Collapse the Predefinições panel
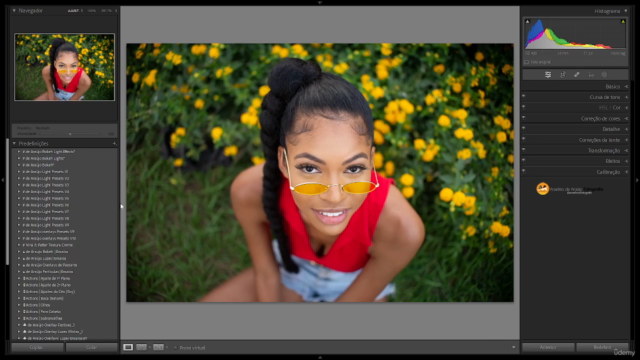640x360 pixels. coord(14,144)
